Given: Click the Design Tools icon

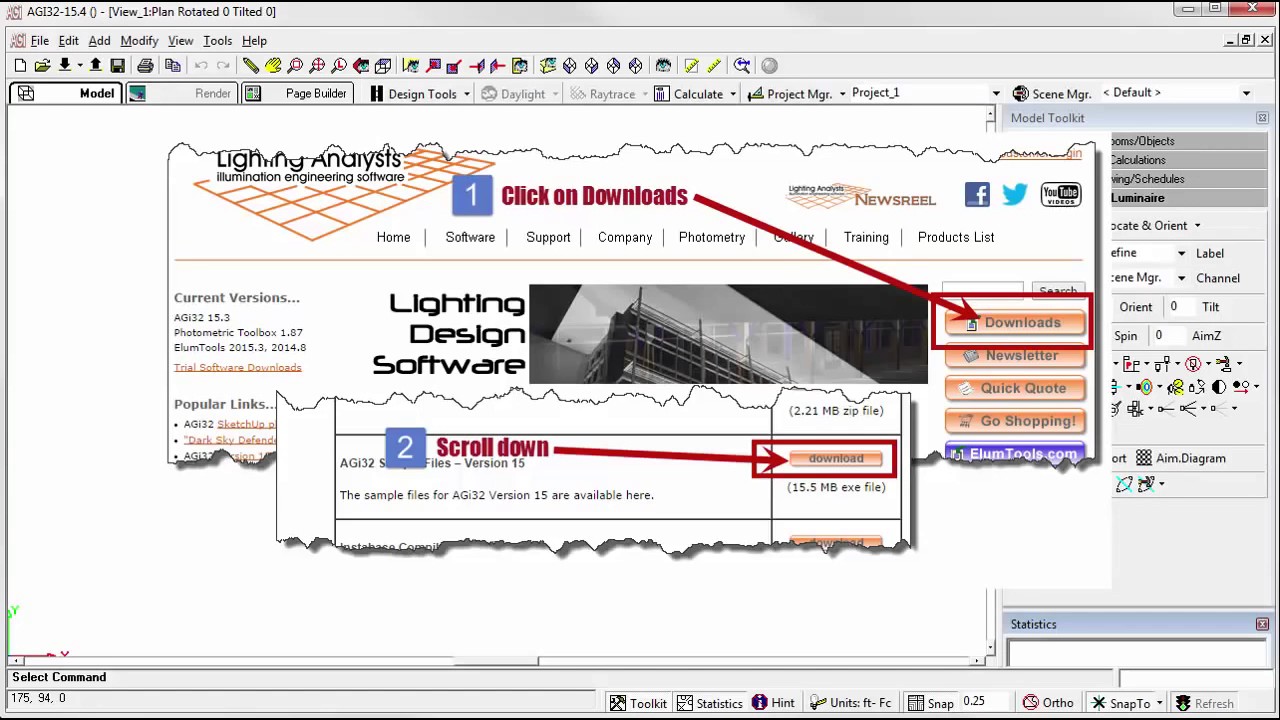Looking at the screenshot, I should point(377,94).
